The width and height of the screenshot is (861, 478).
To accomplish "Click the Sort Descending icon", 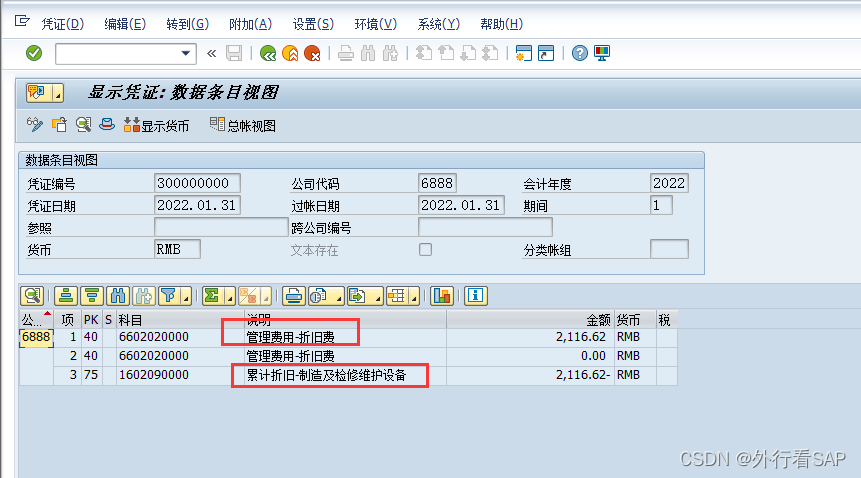I will tap(92, 296).
